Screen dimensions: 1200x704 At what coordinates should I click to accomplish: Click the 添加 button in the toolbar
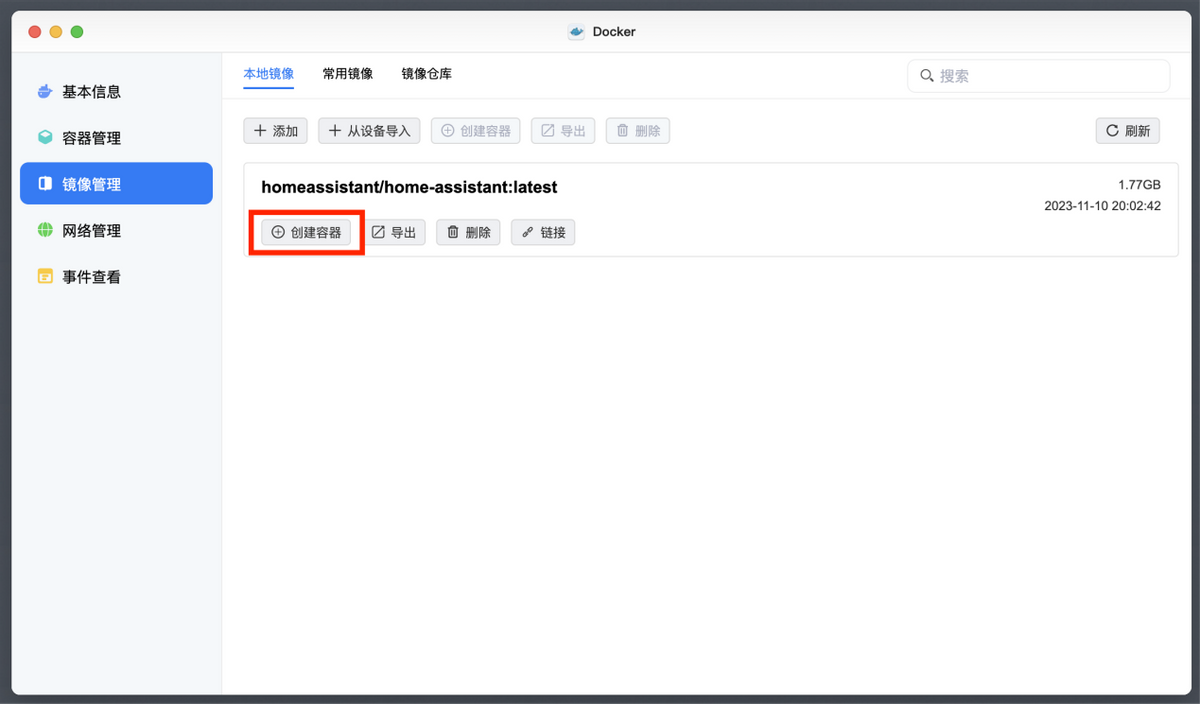click(x=276, y=131)
